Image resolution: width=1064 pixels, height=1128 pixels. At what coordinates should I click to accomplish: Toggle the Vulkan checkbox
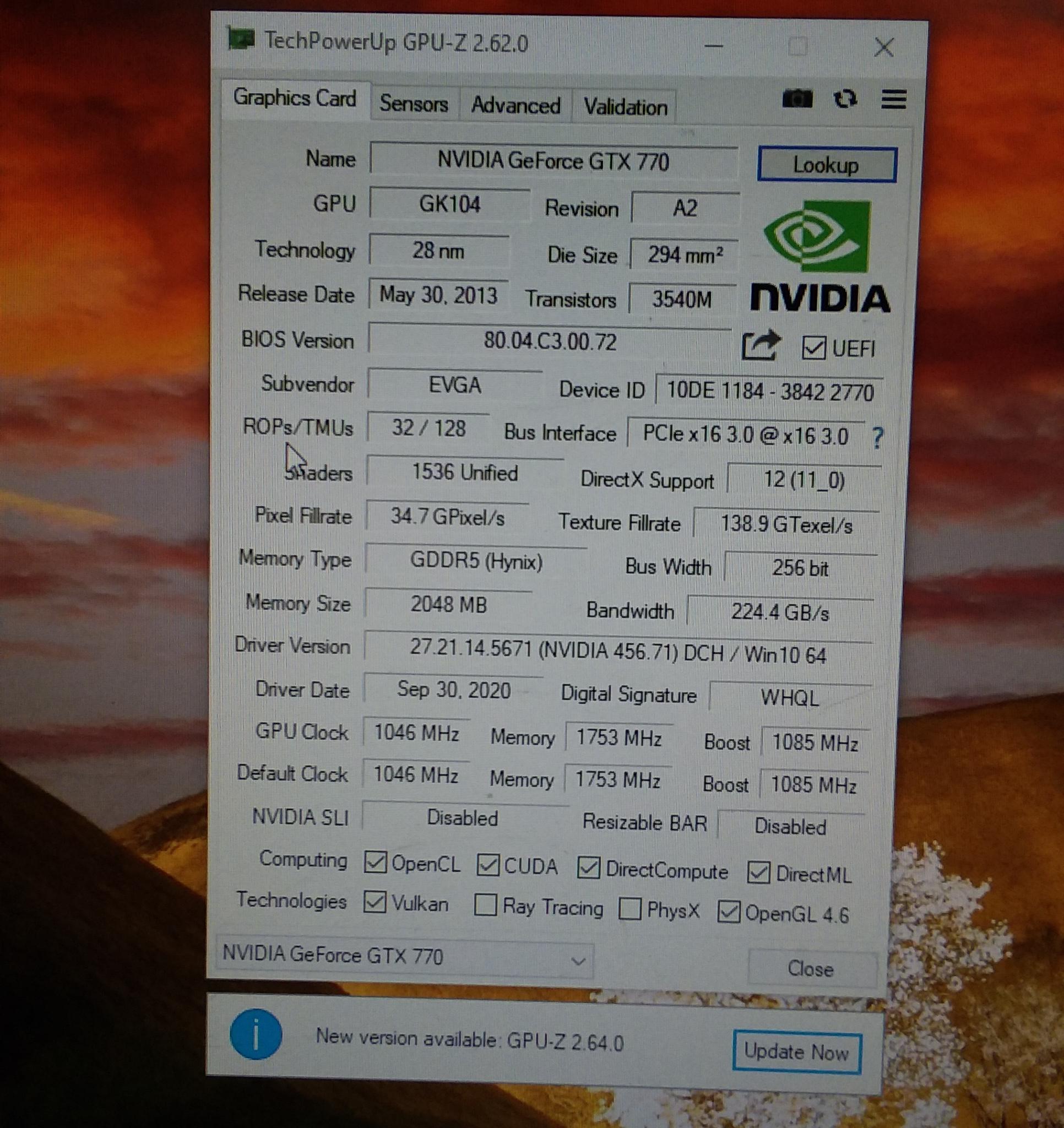tap(374, 901)
